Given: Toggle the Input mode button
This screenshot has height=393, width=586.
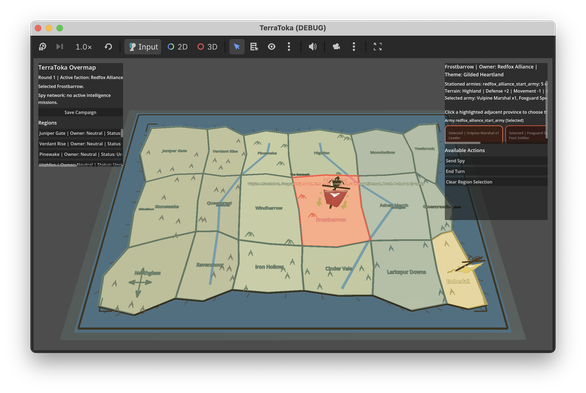Looking at the screenshot, I should click(143, 47).
